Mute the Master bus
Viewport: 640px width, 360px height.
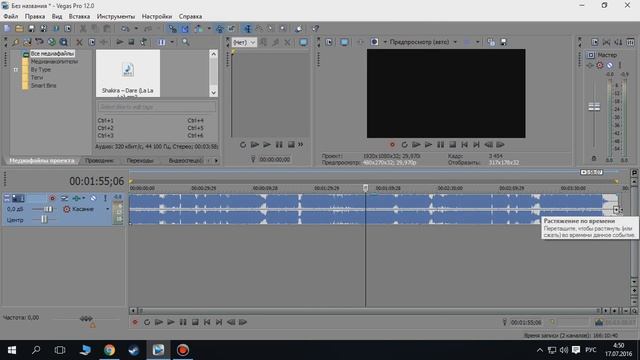609,65
